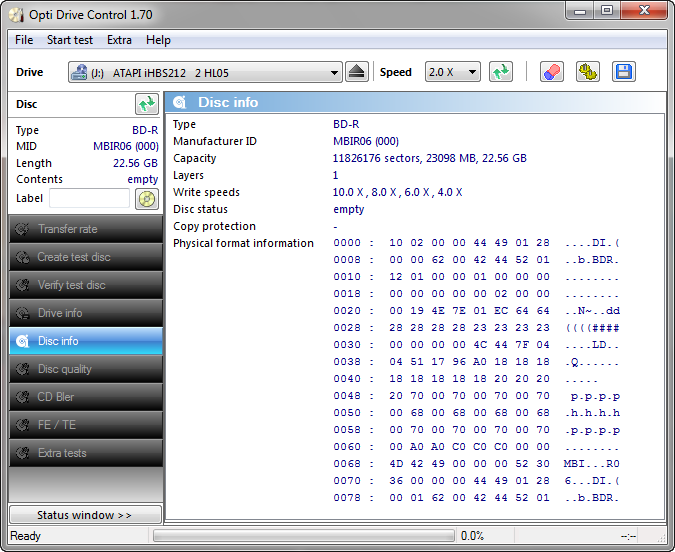The height and width of the screenshot is (552, 675).
Task: Click the erase disc eraser icon
Action: 551,72
